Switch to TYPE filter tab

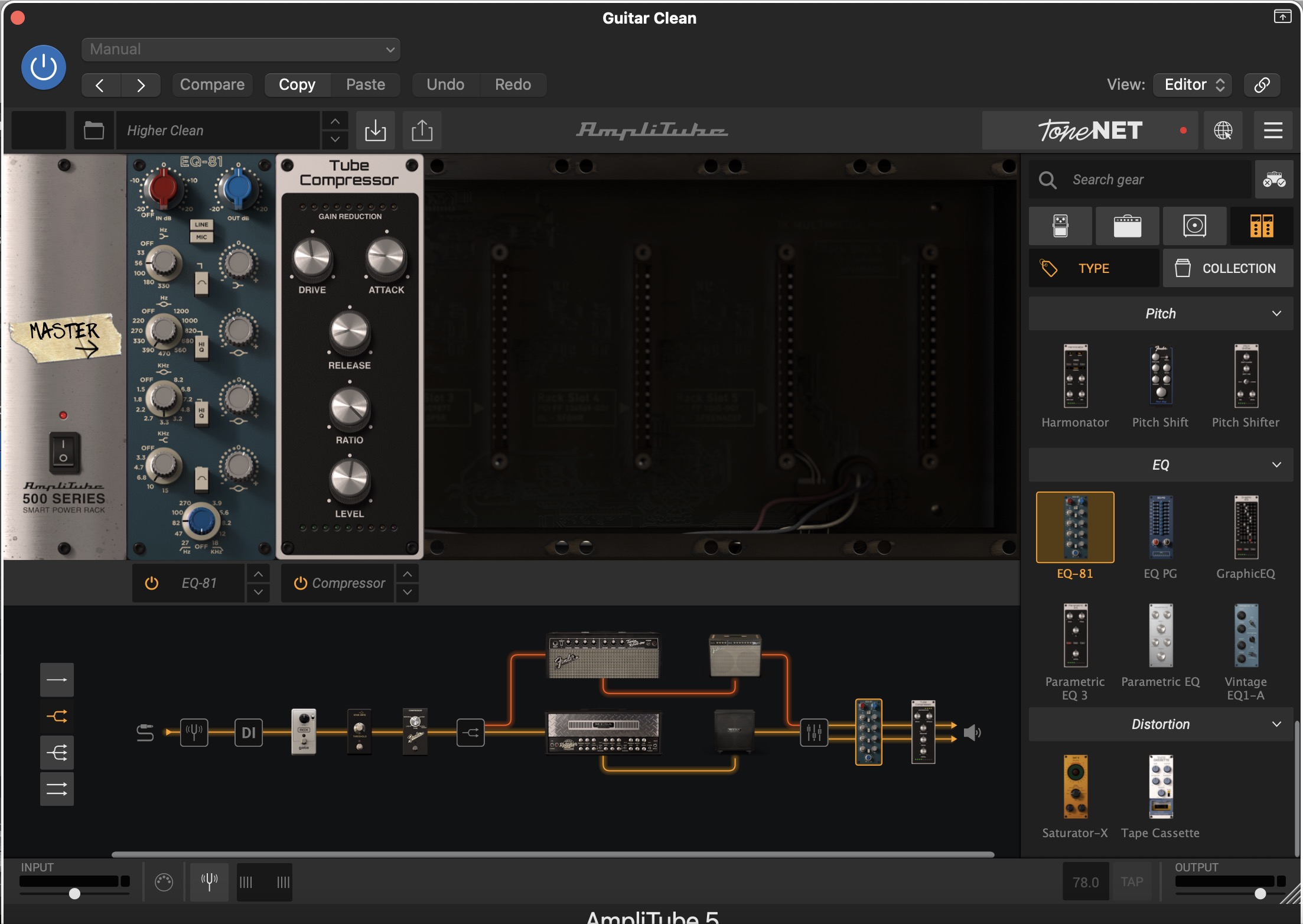click(1093, 268)
